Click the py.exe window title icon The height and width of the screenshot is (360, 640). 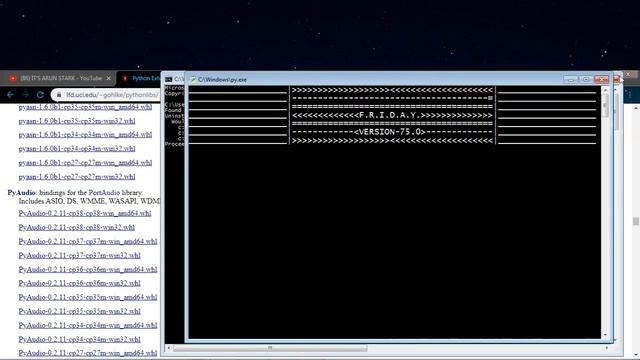click(193, 80)
